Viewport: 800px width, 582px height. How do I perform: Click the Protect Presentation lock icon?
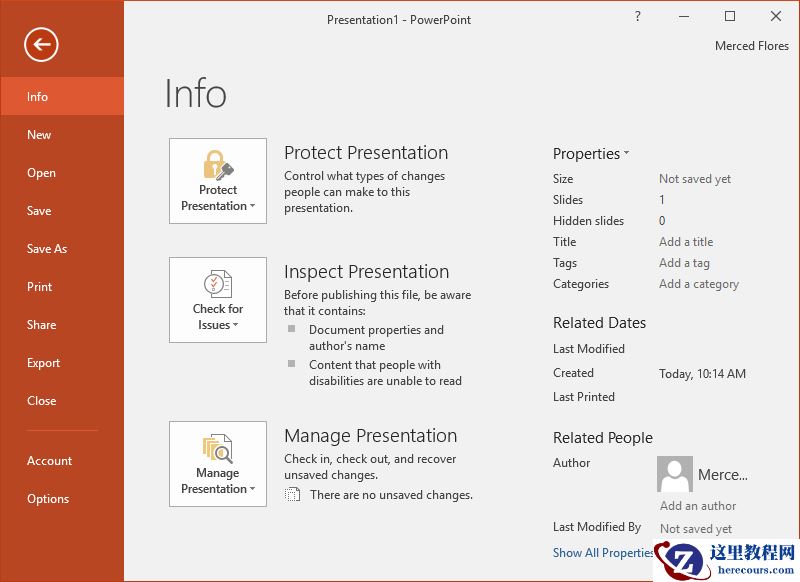coord(218,165)
